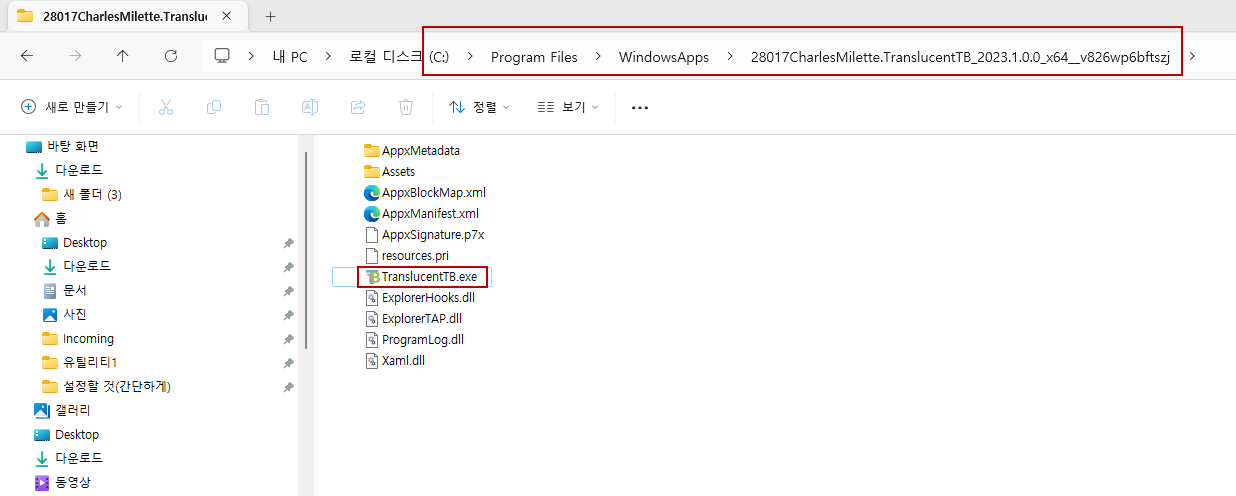Click the Share icon in toolbar
This screenshot has width=1236, height=496.
click(358, 107)
